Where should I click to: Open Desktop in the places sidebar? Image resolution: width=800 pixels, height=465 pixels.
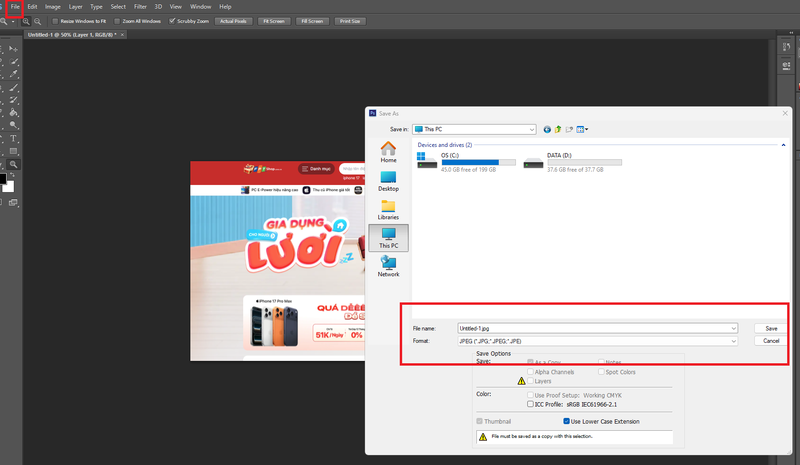[x=388, y=181]
